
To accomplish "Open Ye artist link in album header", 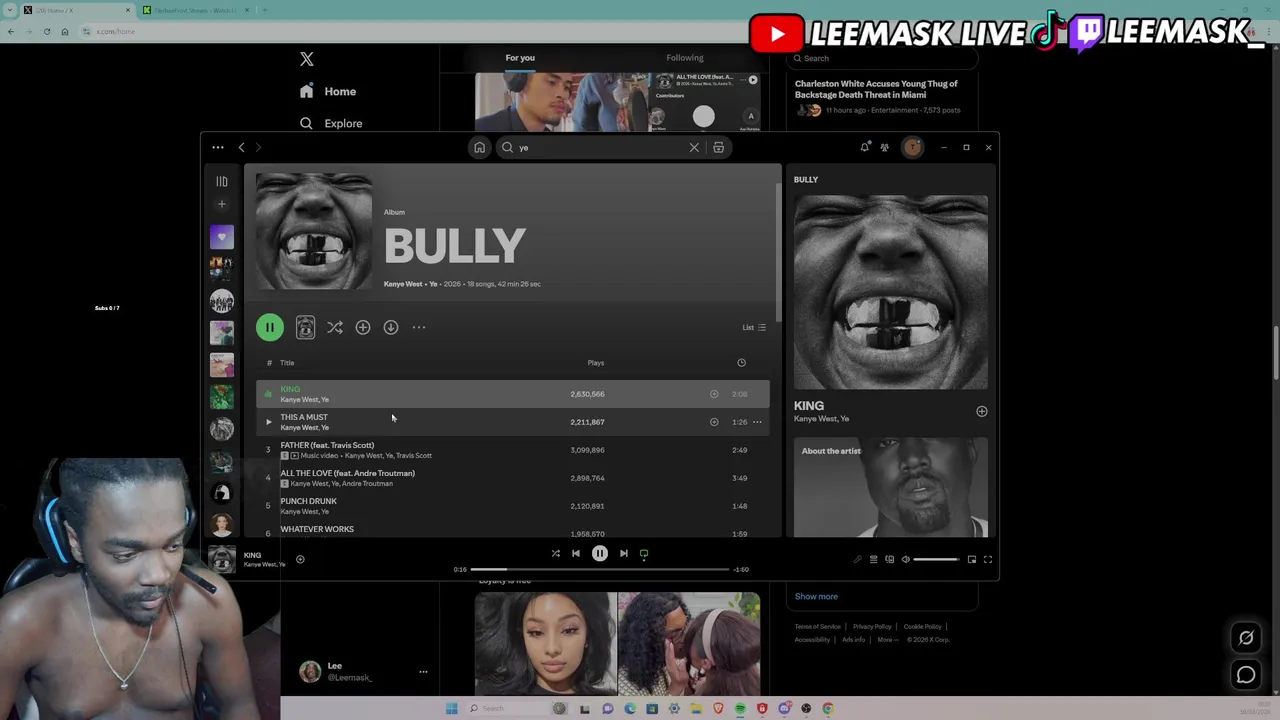I will [433, 284].
